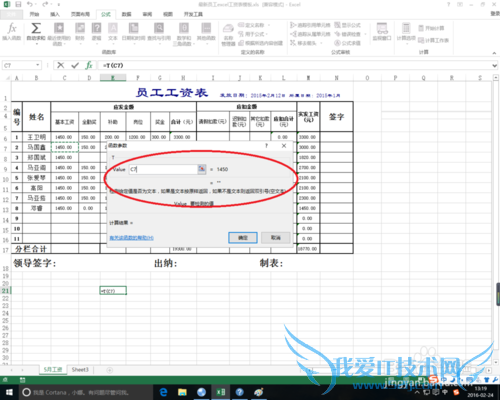Open the Text (文本) function library
The image size is (500, 400).
pos(113,32)
